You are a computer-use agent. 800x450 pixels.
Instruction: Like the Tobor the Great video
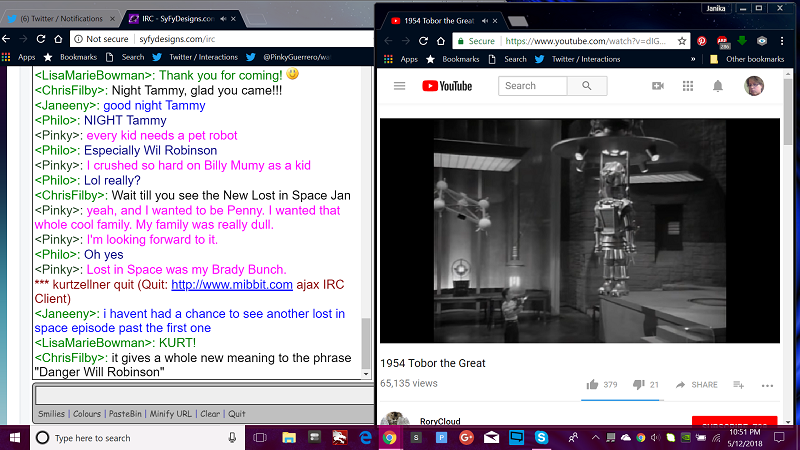pos(592,385)
